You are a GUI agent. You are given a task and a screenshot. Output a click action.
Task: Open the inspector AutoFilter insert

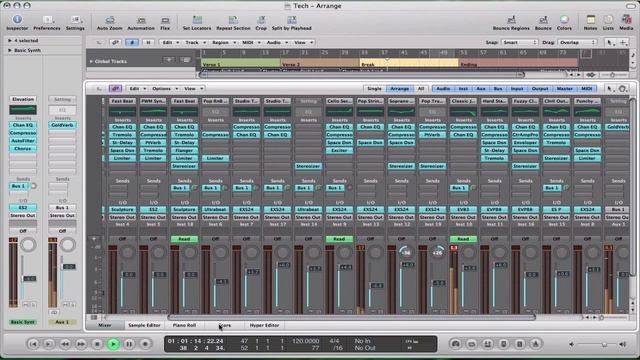point(23,141)
